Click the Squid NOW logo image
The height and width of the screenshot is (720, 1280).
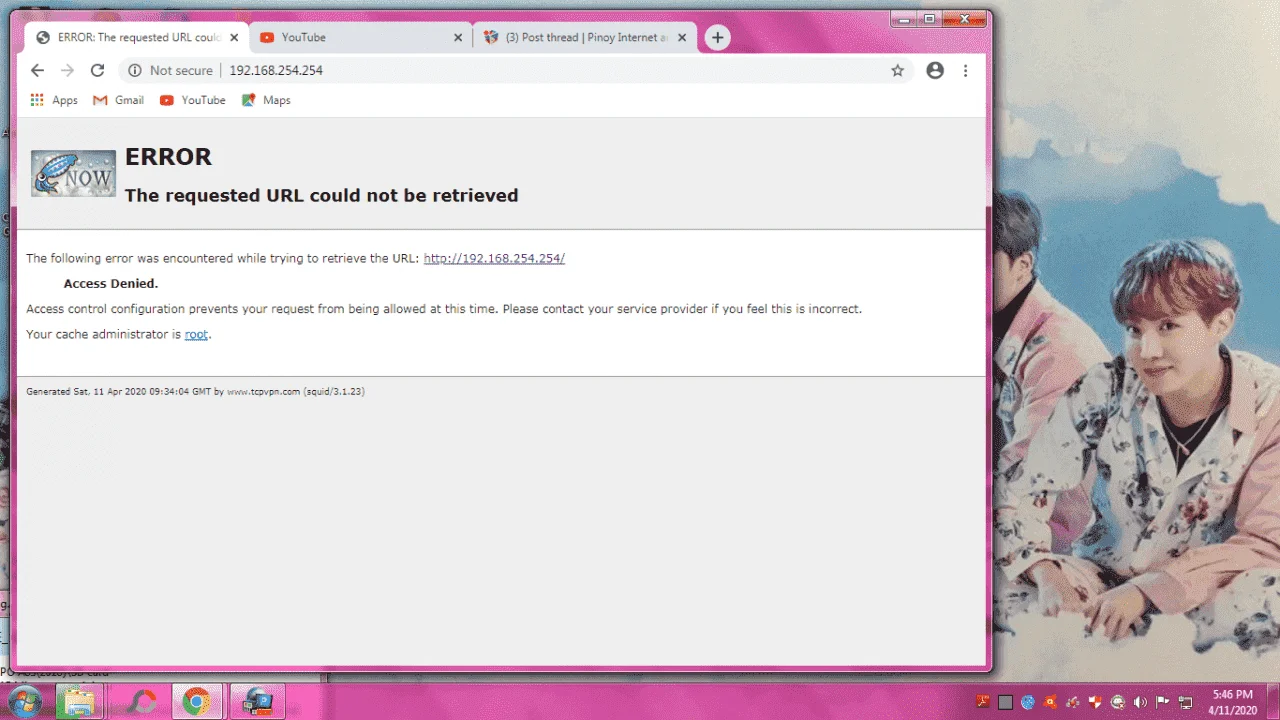[x=73, y=173]
